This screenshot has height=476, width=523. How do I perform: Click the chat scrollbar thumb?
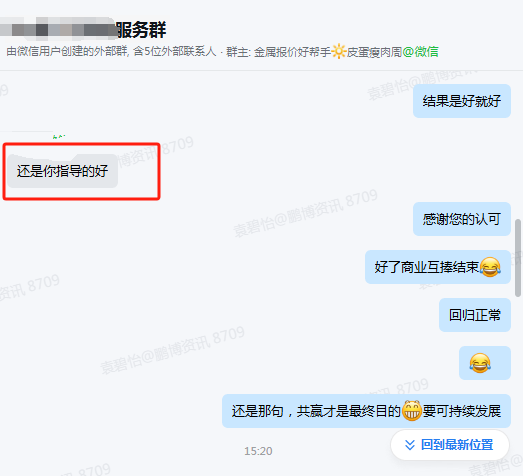pos(518,258)
